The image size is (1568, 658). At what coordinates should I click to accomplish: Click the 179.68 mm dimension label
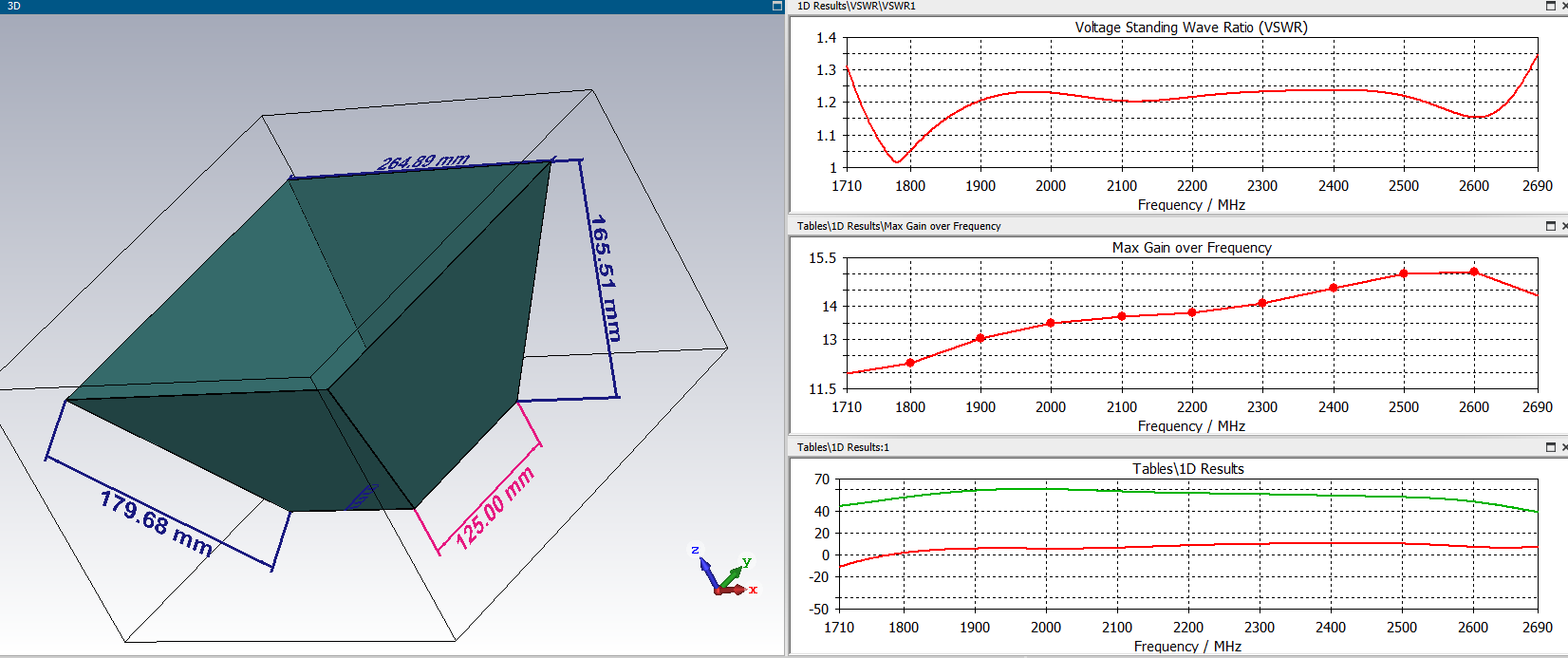[x=157, y=522]
